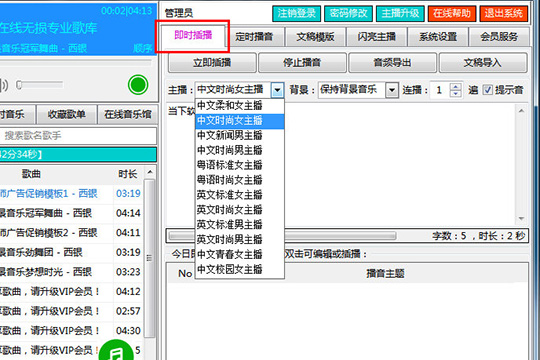
Task: Go to the 会员服务 tab
Action: point(499,37)
